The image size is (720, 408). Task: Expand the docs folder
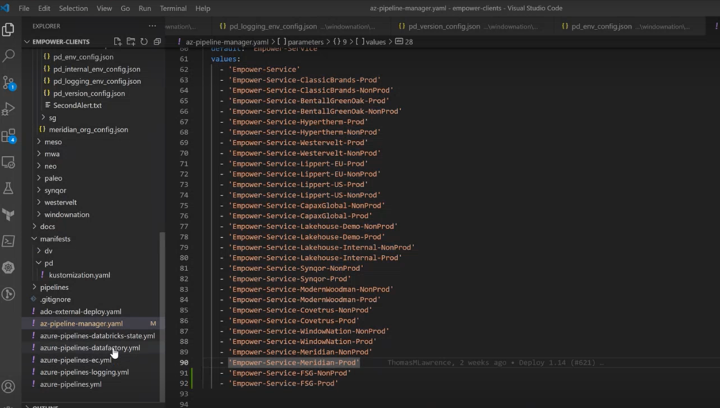47,226
